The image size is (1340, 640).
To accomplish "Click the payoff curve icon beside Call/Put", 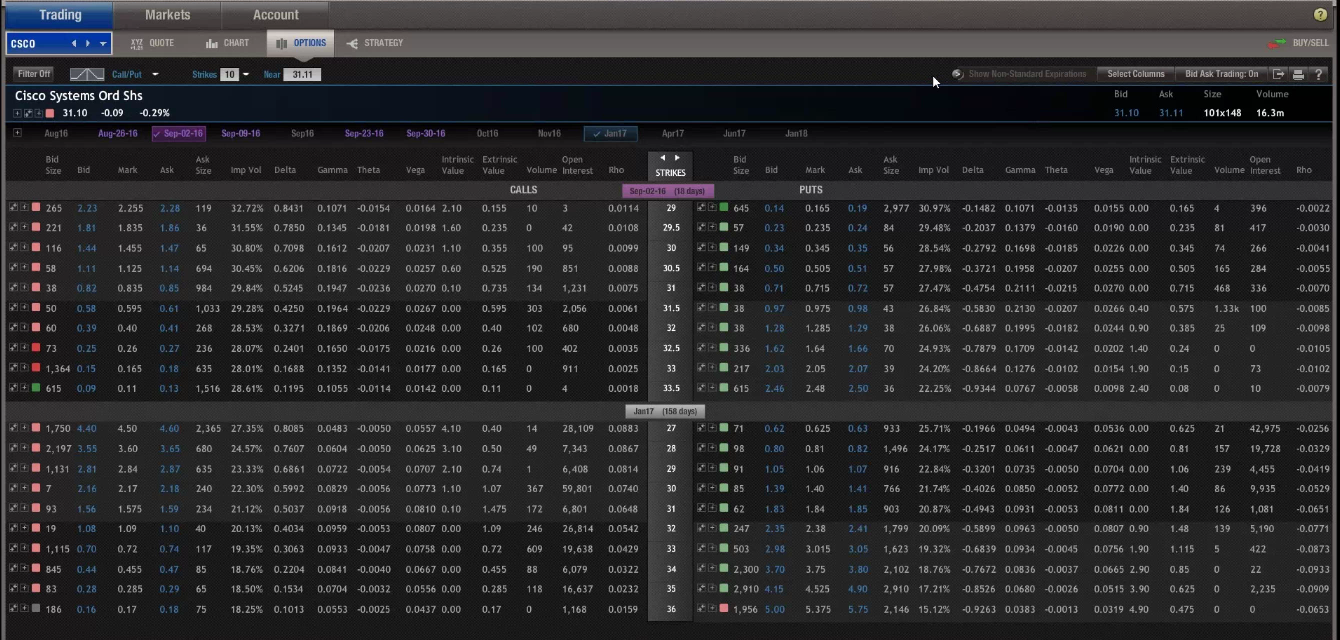I will 87,74.
